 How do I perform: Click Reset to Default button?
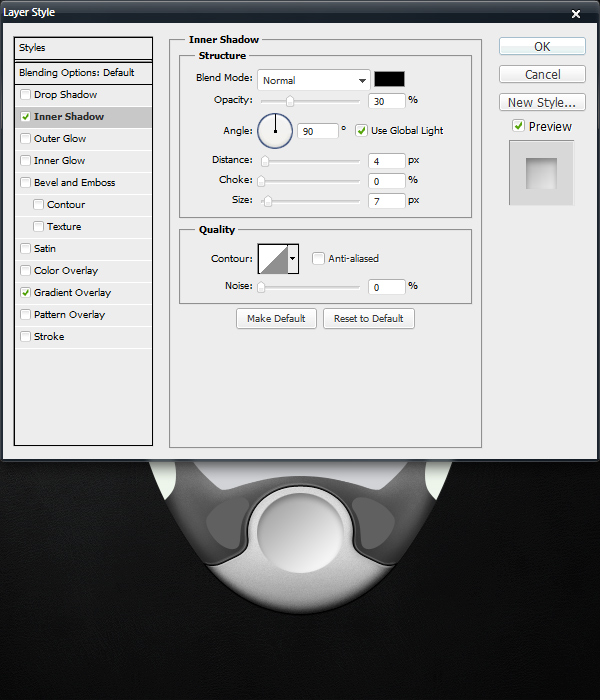(x=369, y=318)
